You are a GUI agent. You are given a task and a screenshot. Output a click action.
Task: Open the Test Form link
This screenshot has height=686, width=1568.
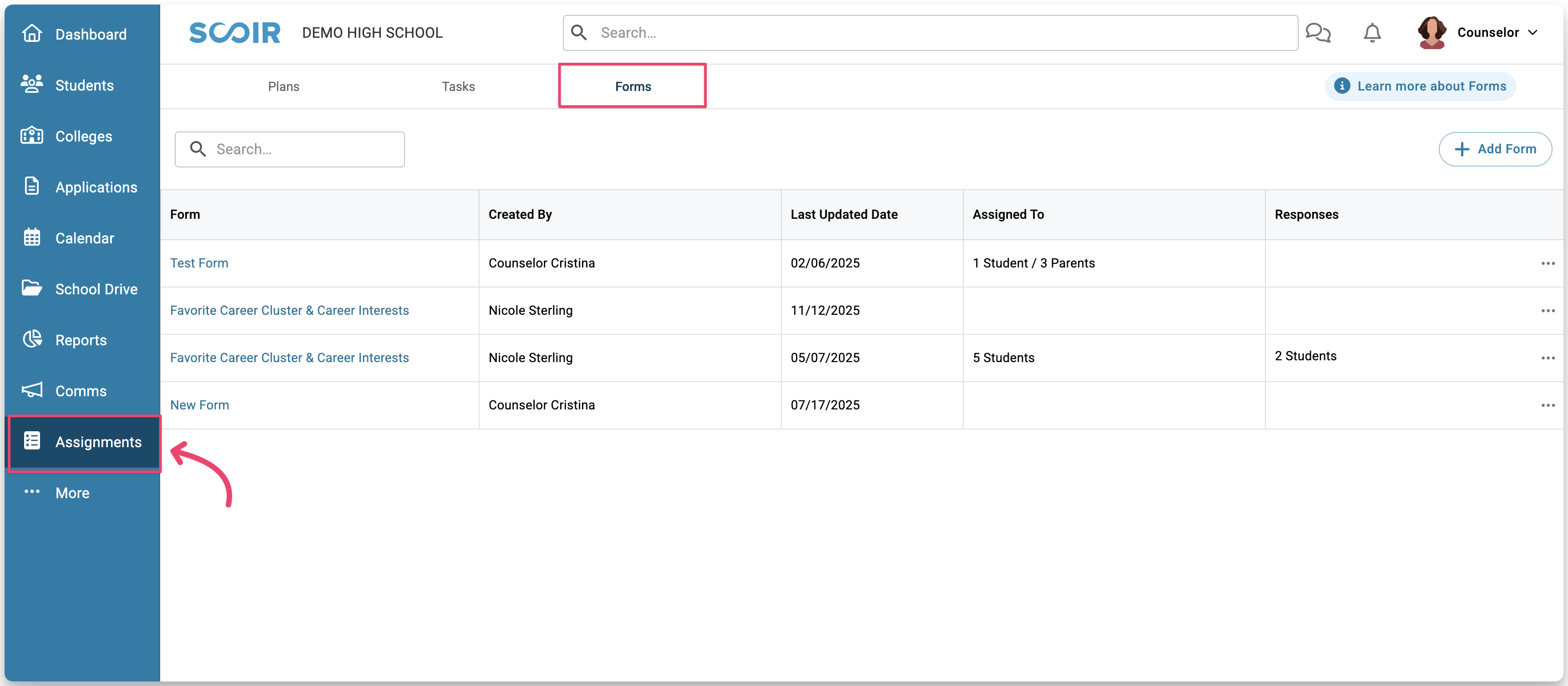(x=199, y=263)
